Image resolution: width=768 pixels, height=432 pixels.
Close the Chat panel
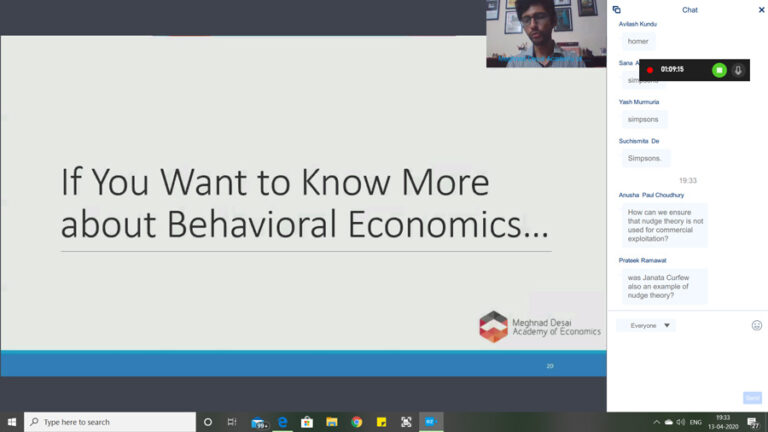pyautogui.click(x=761, y=10)
